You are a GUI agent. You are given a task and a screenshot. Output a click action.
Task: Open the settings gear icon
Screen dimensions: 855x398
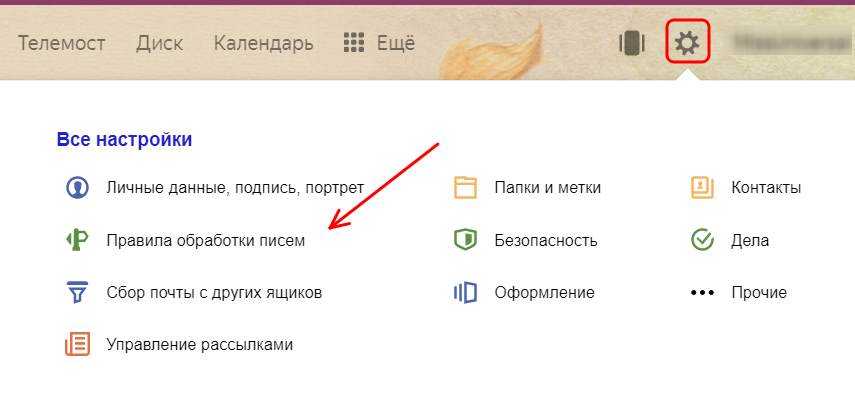pyautogui.click(x=687, y=42)
